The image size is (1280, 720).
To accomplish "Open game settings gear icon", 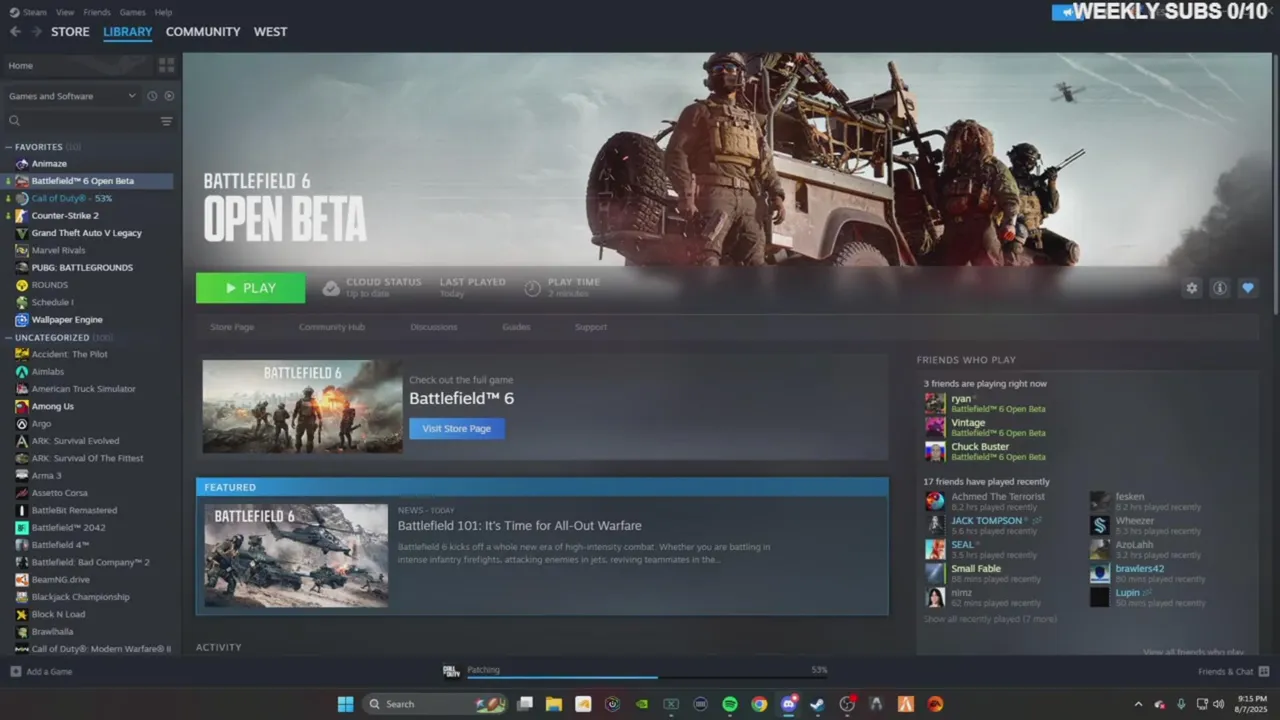I will tap(1191, 288).
